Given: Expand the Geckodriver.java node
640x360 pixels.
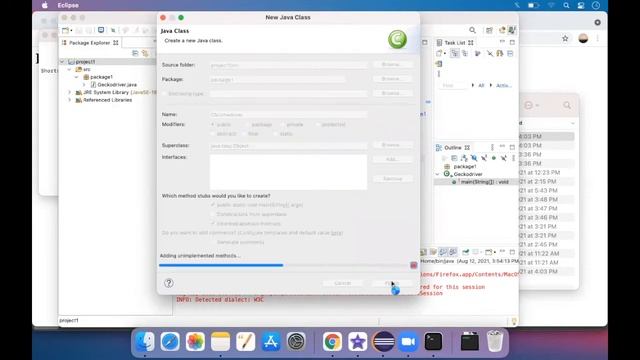Looking at the screenshot, I should tap(84, 84).
